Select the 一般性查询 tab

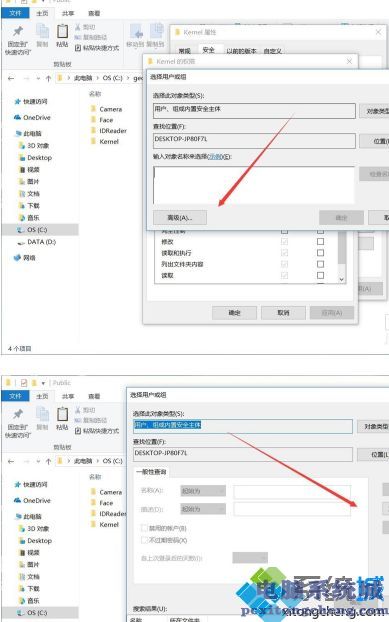[x=152, y=472]
